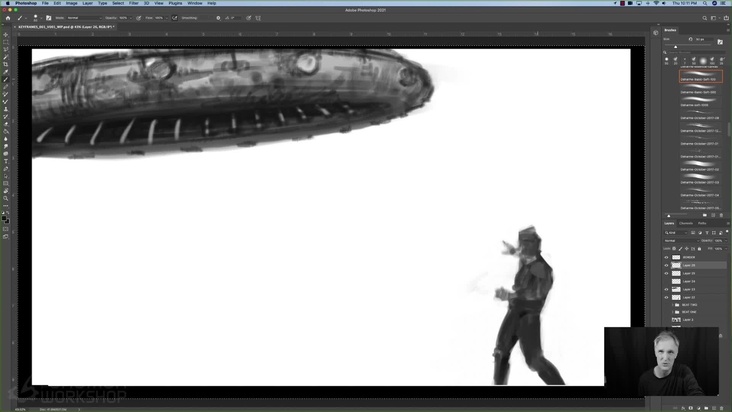Delete brush with trash icon in Brushes panel
The width and height of the screenshot is (732, 412).
coord(721,215)
